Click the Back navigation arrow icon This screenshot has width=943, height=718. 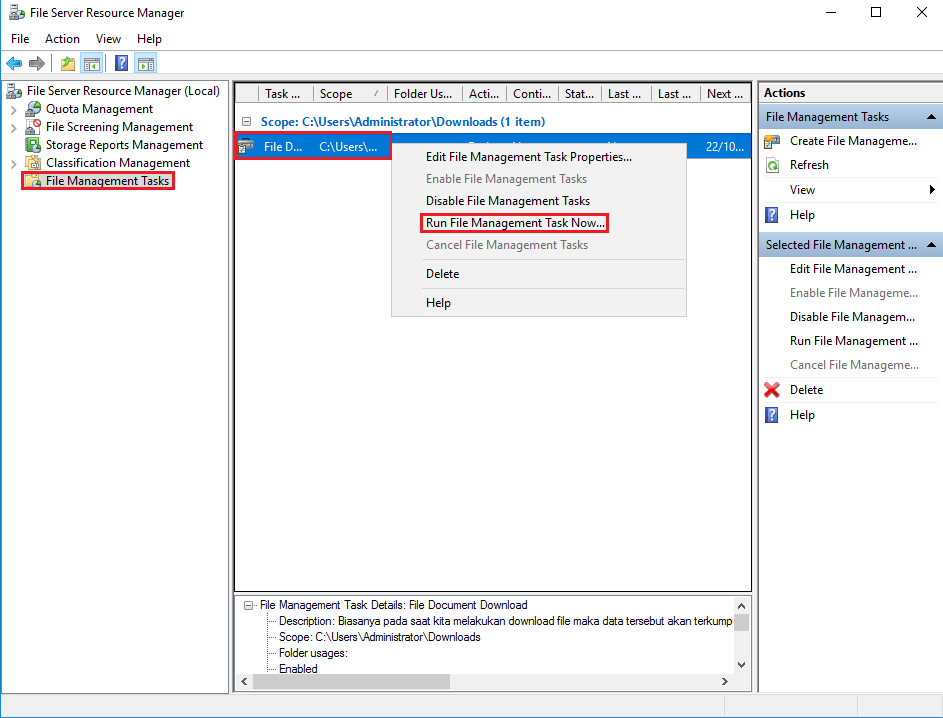[14, 62]
